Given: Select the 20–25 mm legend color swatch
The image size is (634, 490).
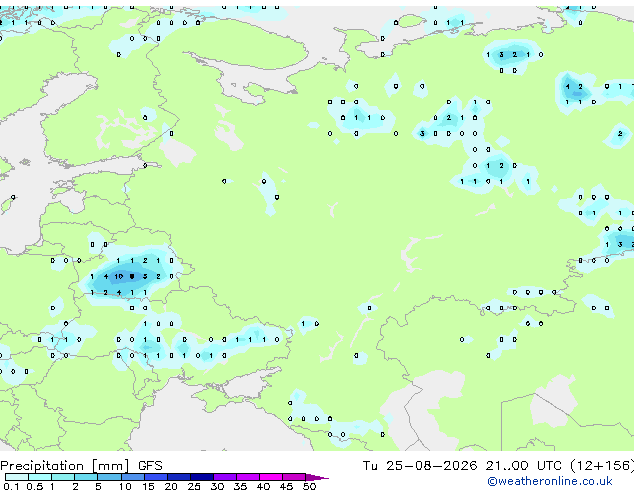Looking at the screenshot, I should (x=179, y=477).
